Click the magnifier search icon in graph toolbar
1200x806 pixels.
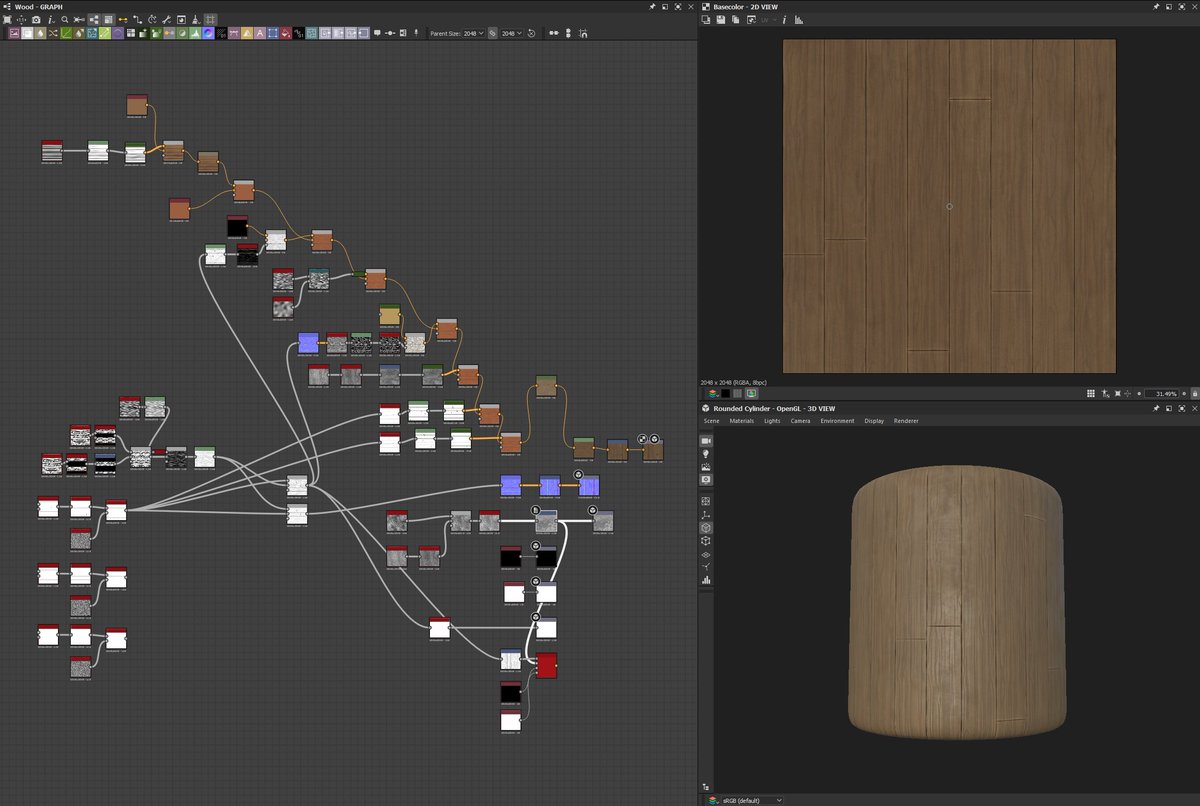[64, 19]
